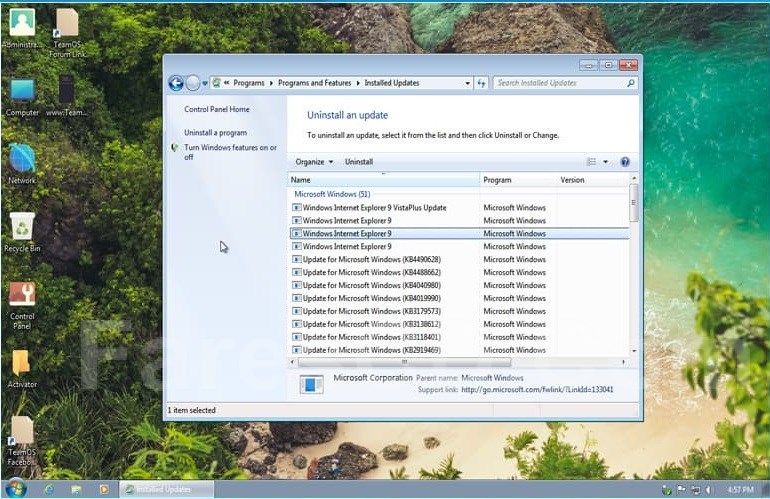Open the 4:57 PM taskbar clock
The height and width of the screenshot is (499, 770).
[x=740, y=490]
